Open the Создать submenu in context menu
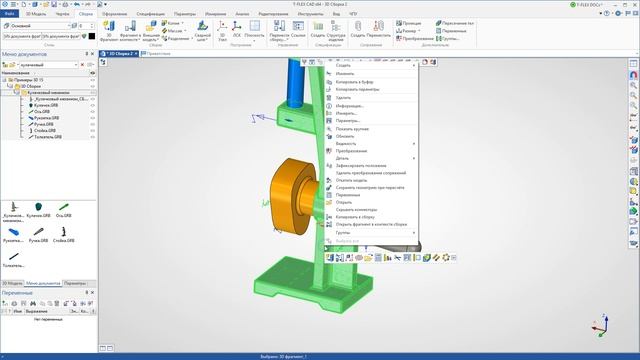The width and height of the screenshot is (640, 360). pos(371,66)
